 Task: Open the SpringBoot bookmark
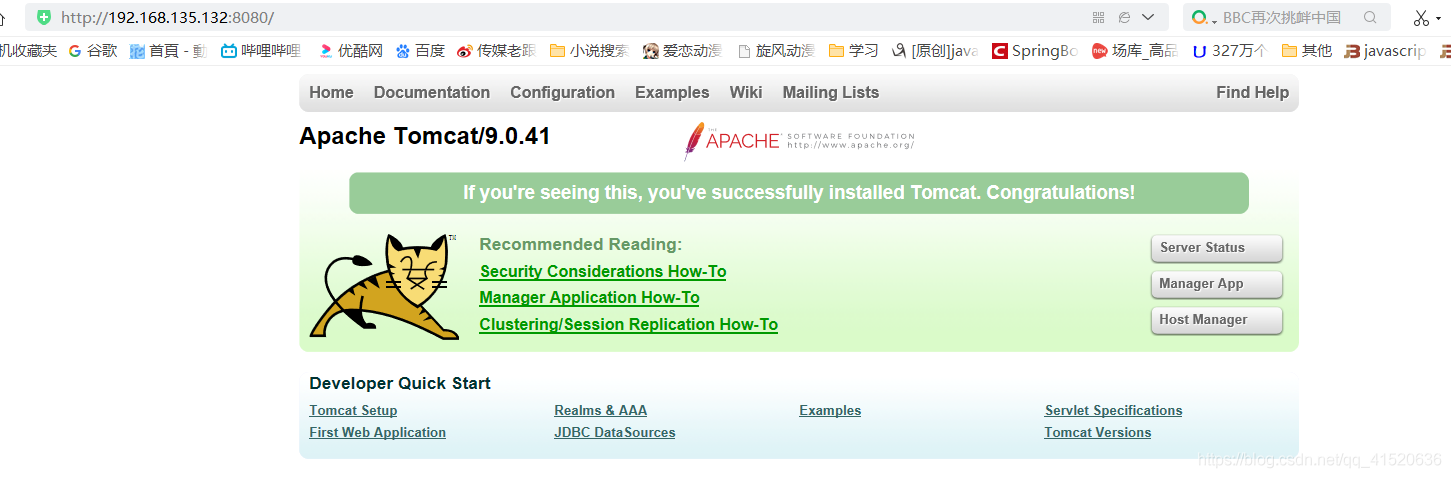[x=1034, y=50]
